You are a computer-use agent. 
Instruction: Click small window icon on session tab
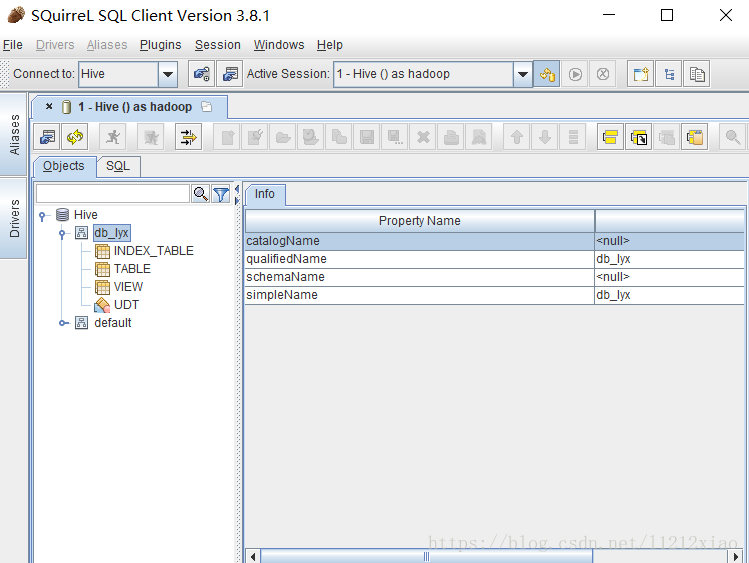206,106
